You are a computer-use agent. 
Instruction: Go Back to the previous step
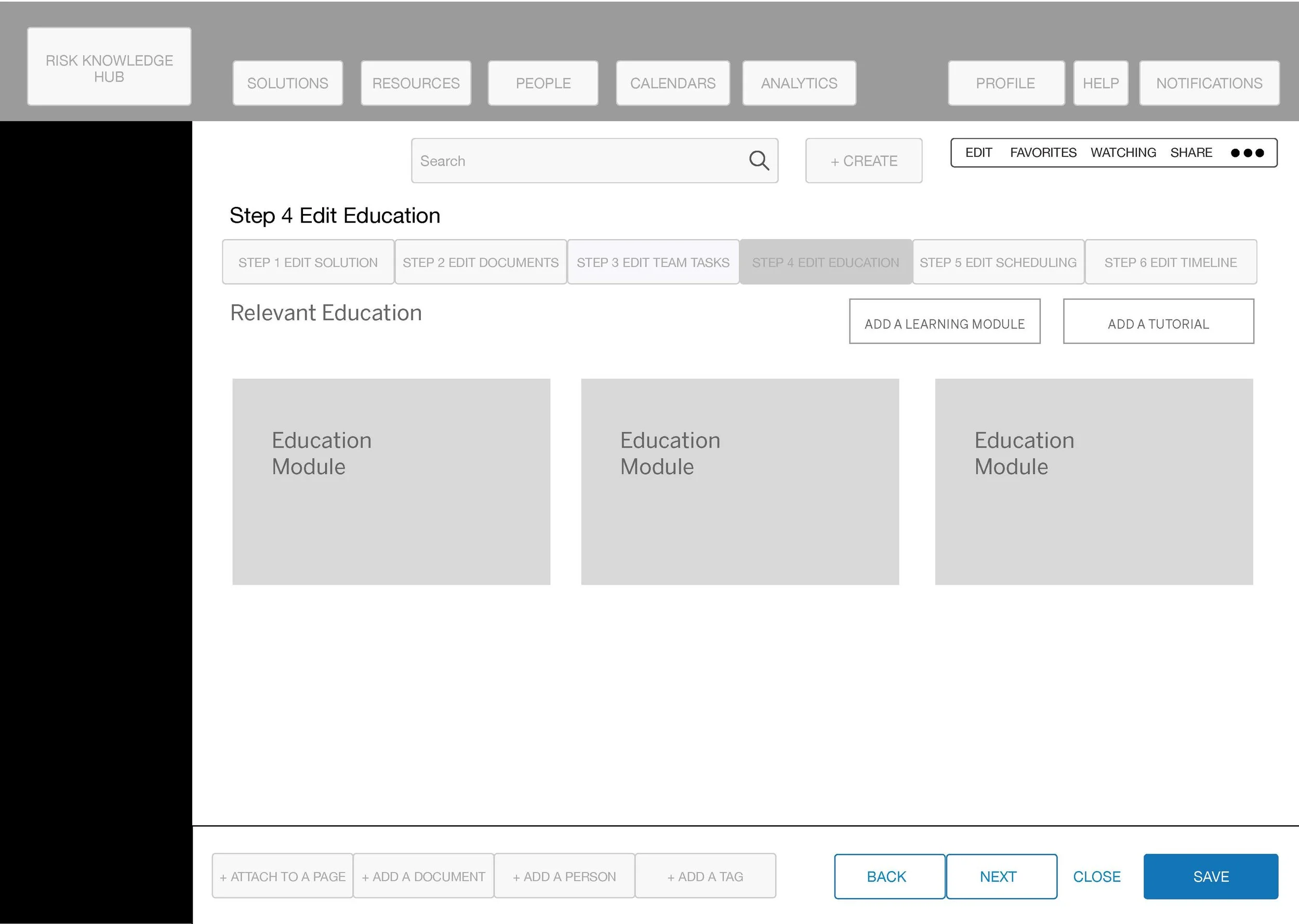[x=890, y=877]
